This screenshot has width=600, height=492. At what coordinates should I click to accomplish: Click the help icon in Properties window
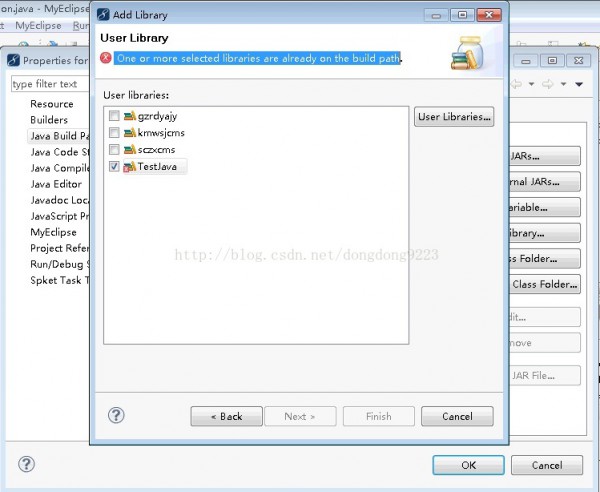coord(26,464)
